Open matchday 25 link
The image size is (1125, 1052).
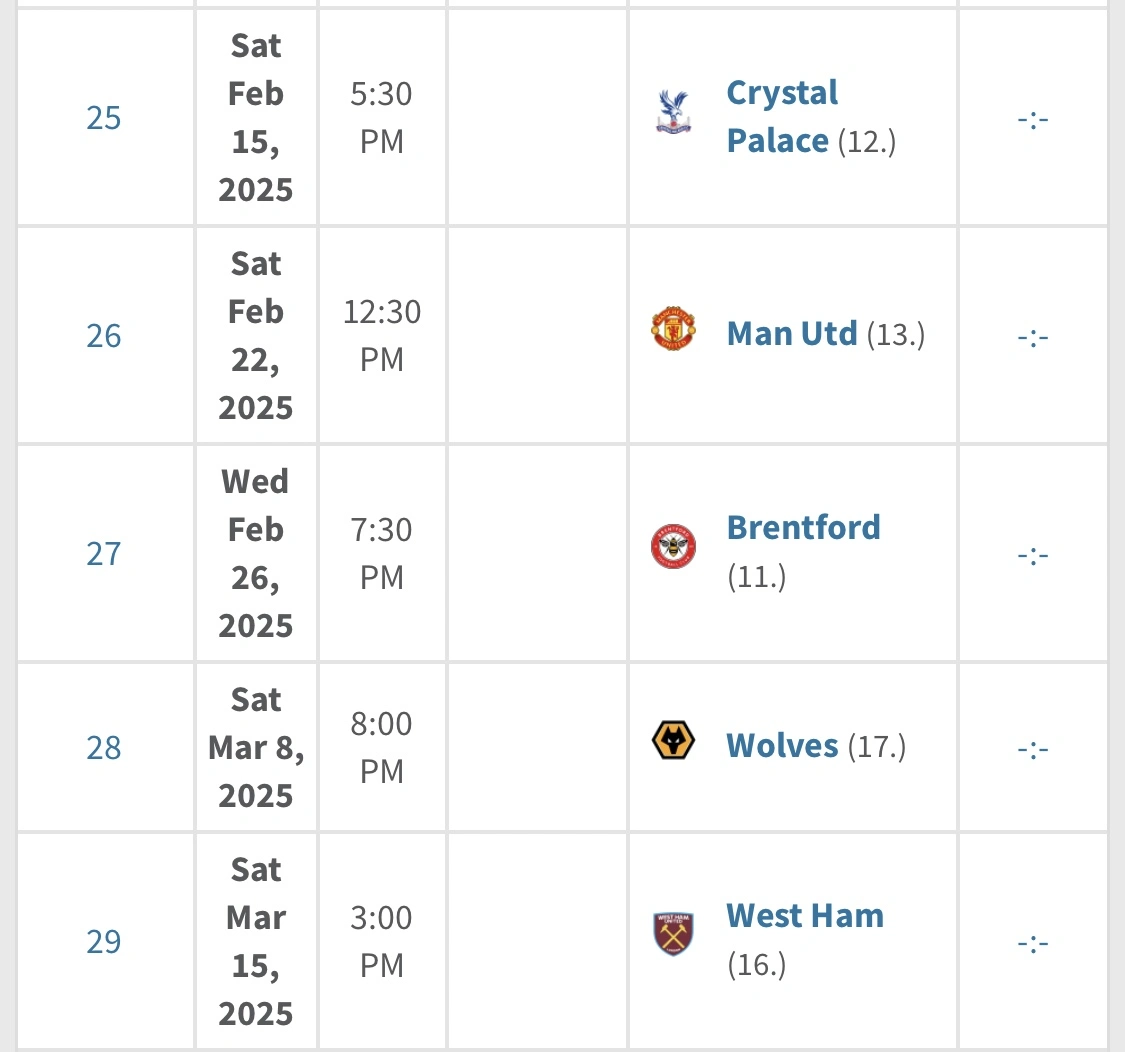pos(104,118)
